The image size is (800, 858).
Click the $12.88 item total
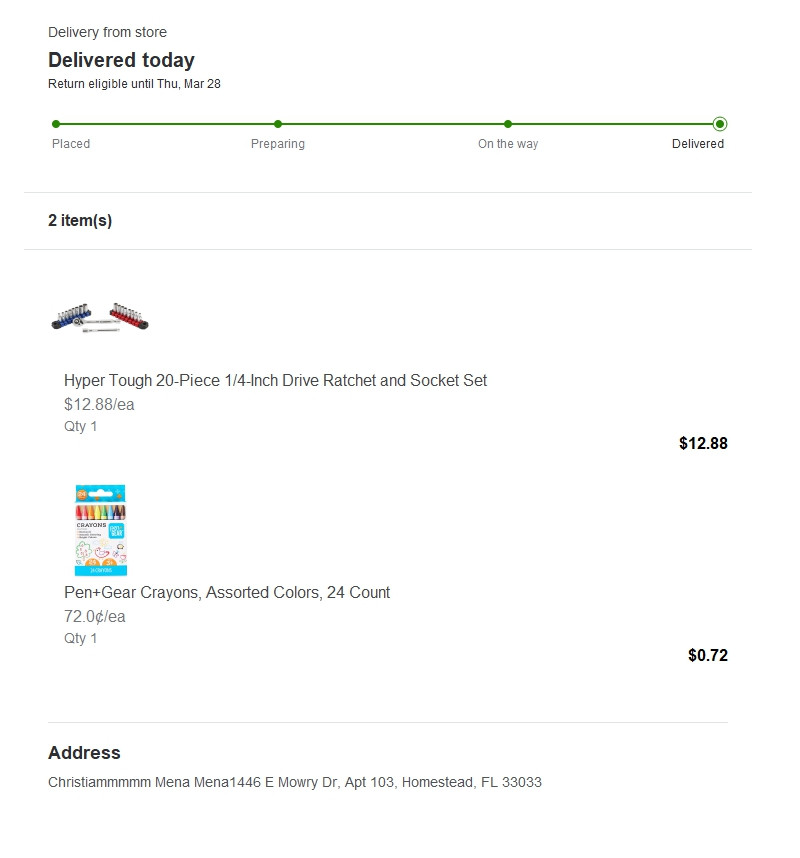click(x=703, y=443)
